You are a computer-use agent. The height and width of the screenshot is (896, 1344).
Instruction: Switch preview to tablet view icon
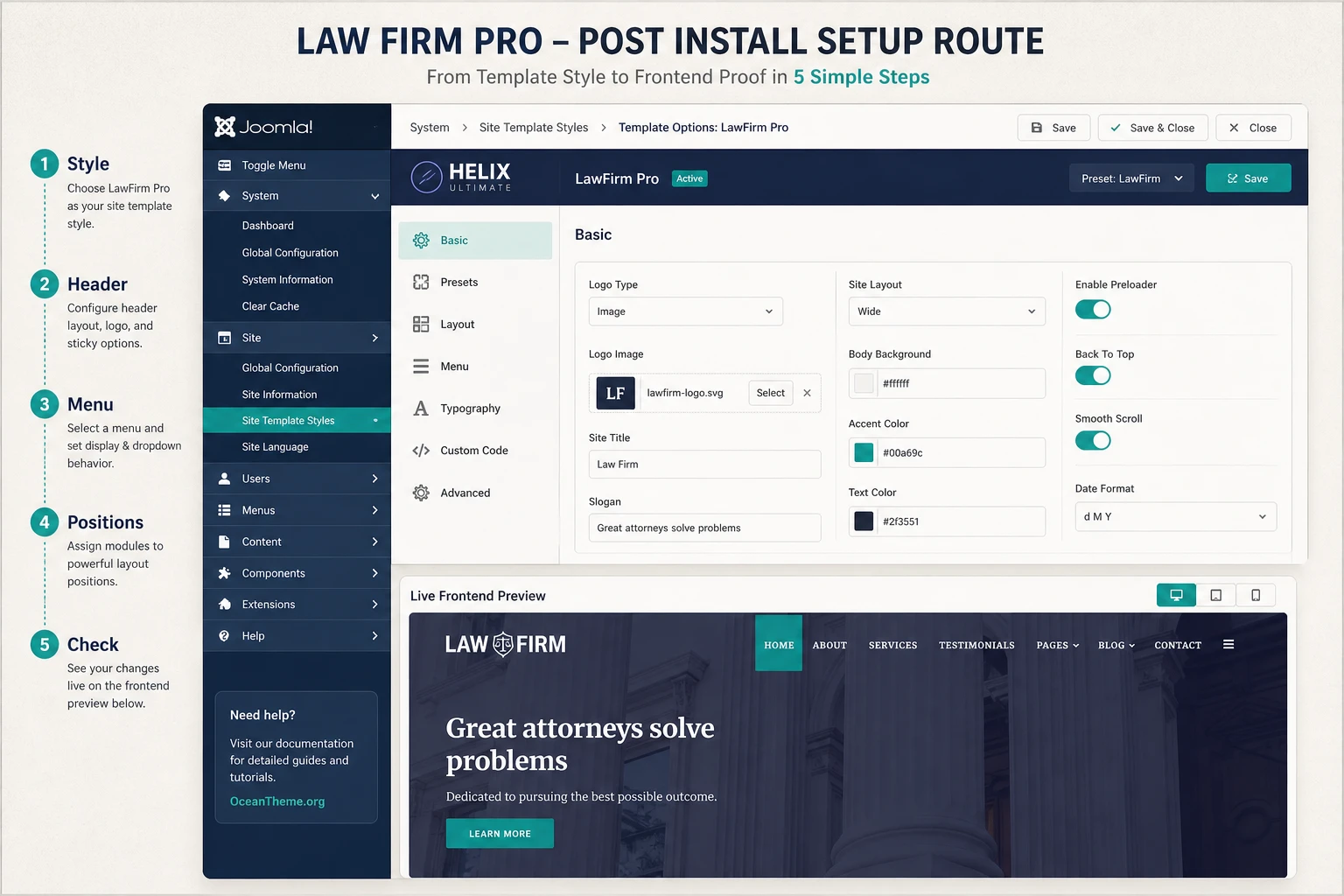tap(1216, 595)
